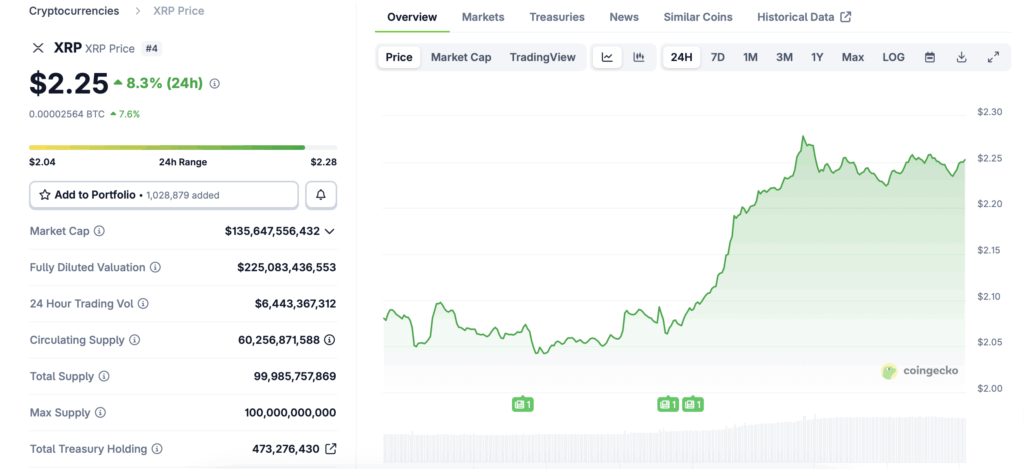Select the 1Y time range
The height and width of the screenshot is (469, 1024).
click(x=817, y=57)
